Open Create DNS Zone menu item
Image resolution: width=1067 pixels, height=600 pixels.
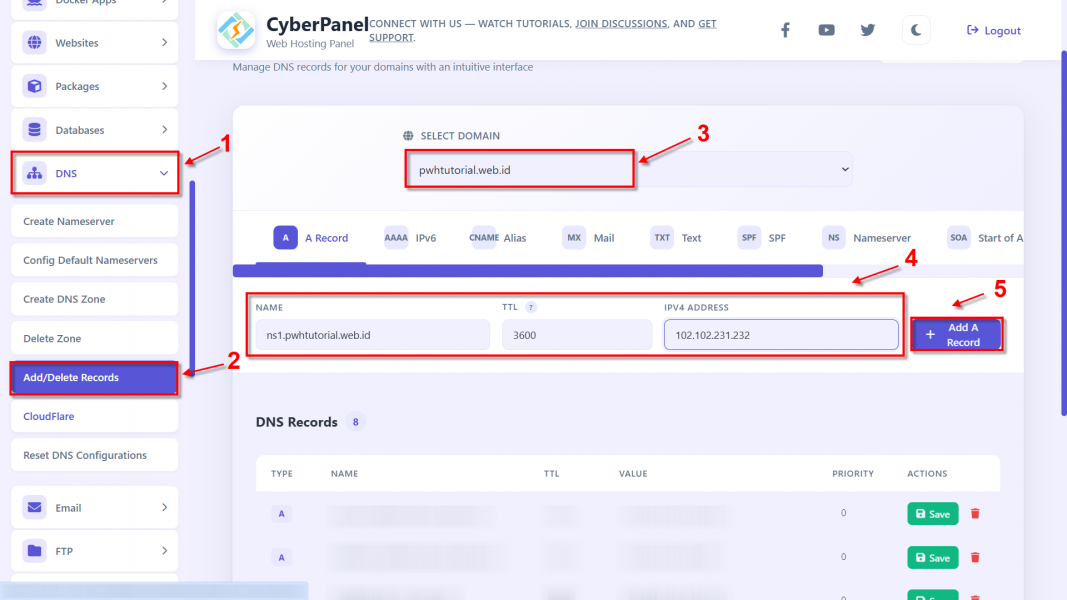[95, 299]
